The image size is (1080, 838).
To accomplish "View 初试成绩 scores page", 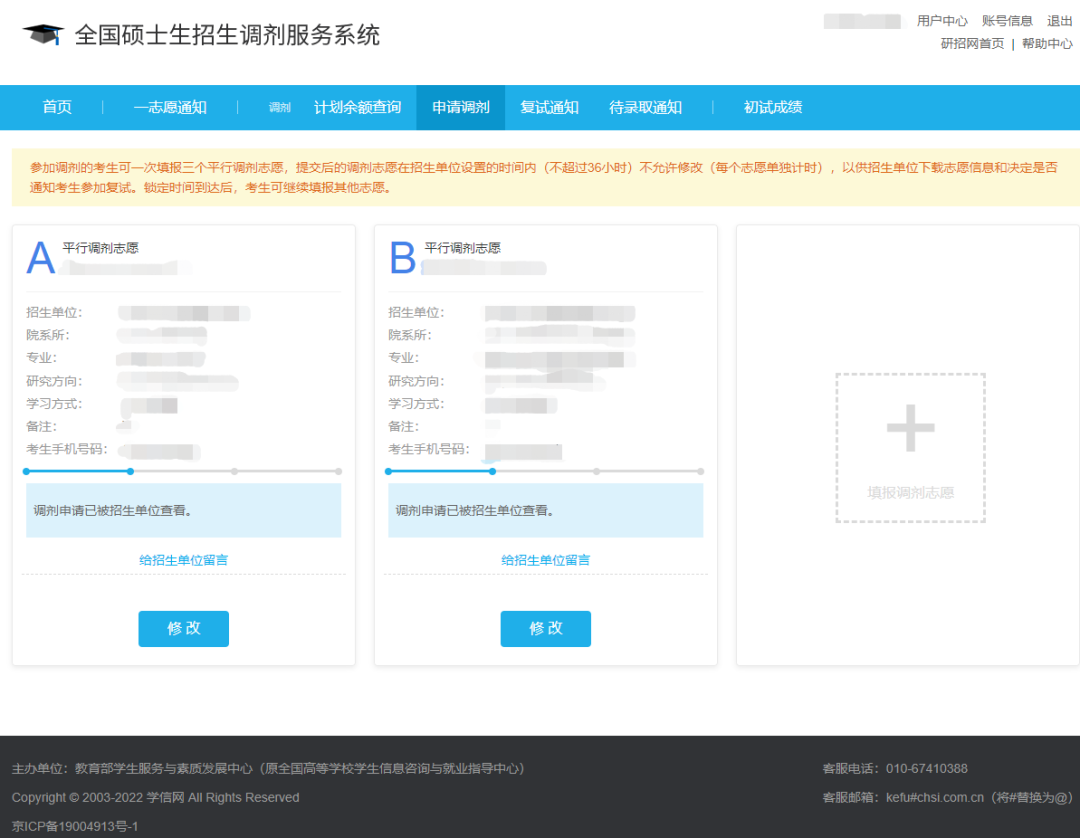I will tap(772, 107).
